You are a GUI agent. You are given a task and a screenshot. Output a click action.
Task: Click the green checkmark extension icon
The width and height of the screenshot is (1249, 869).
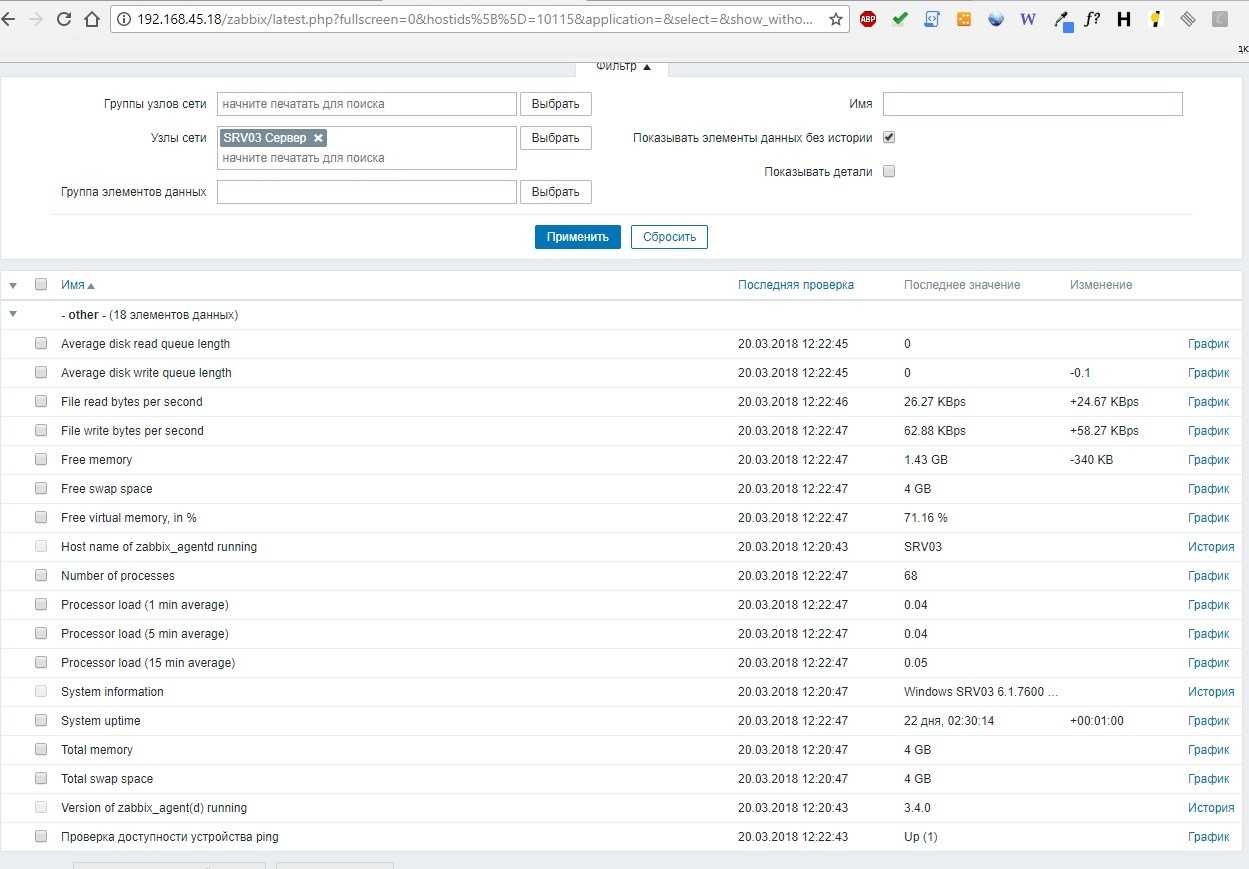point(899,19)
